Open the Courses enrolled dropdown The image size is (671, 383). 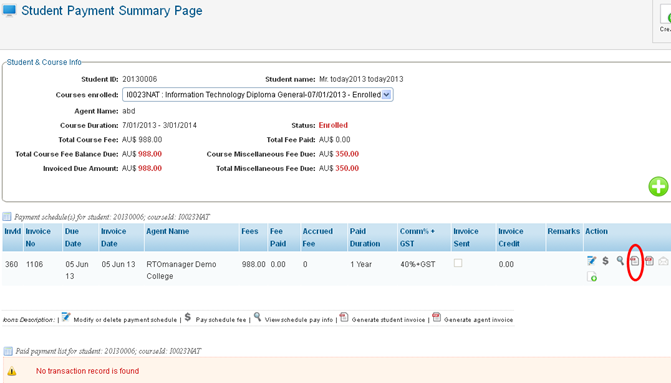pyautogui.click(x=258, y=95)
